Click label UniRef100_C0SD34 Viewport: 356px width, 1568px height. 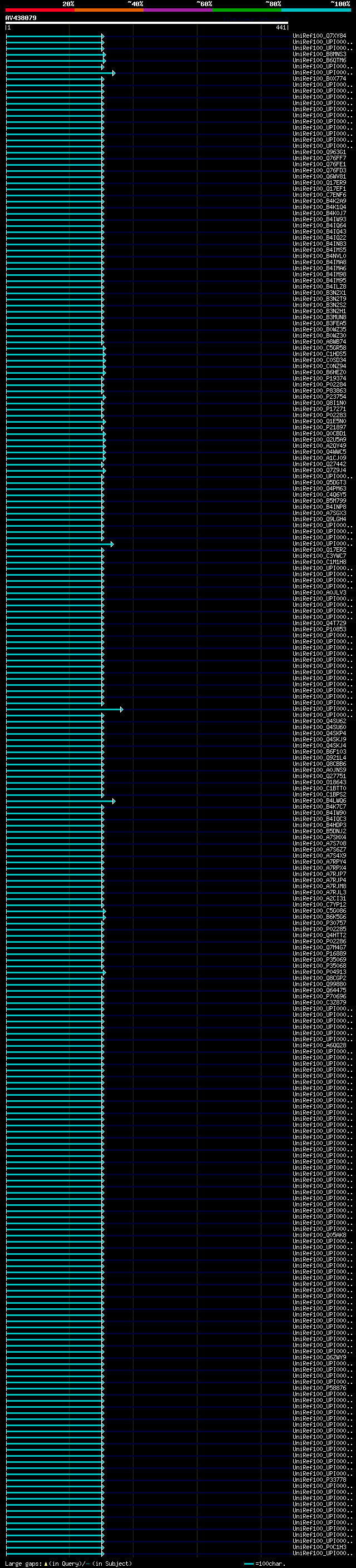[x=319, y=360]
